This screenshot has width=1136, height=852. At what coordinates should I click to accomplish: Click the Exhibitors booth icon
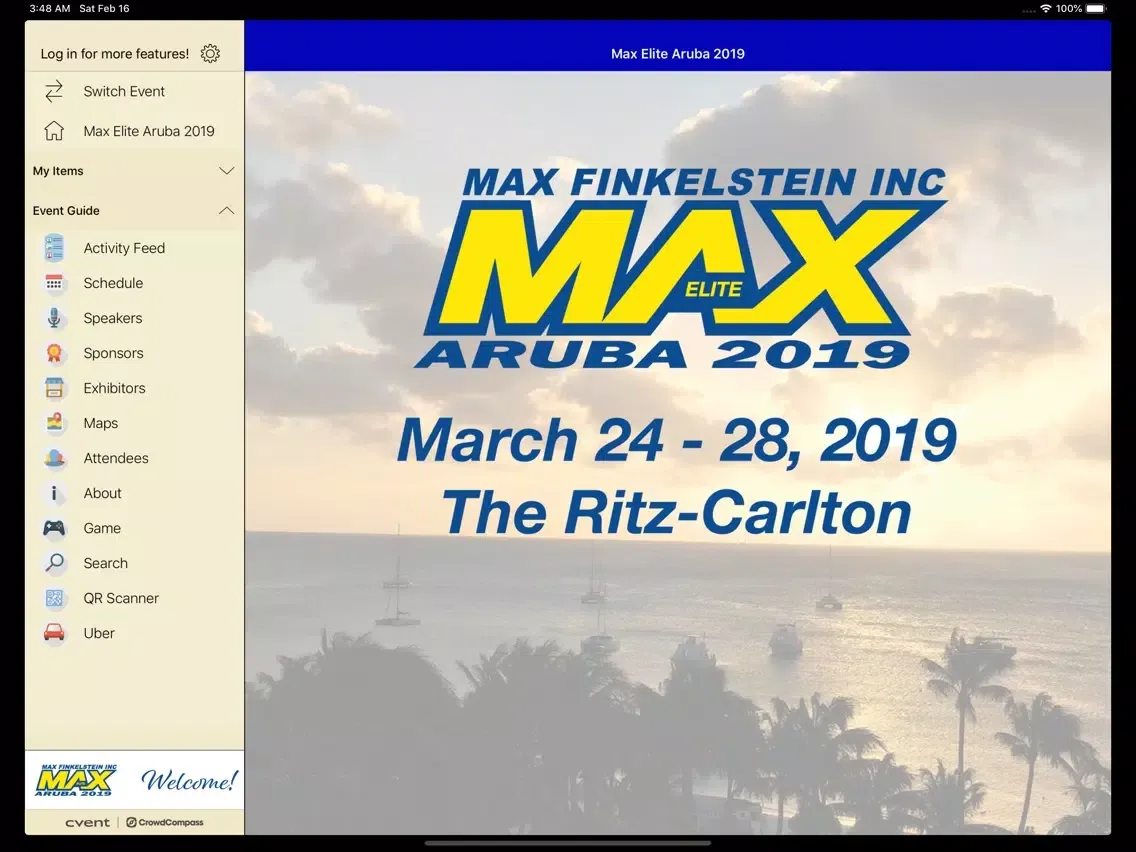54,388
